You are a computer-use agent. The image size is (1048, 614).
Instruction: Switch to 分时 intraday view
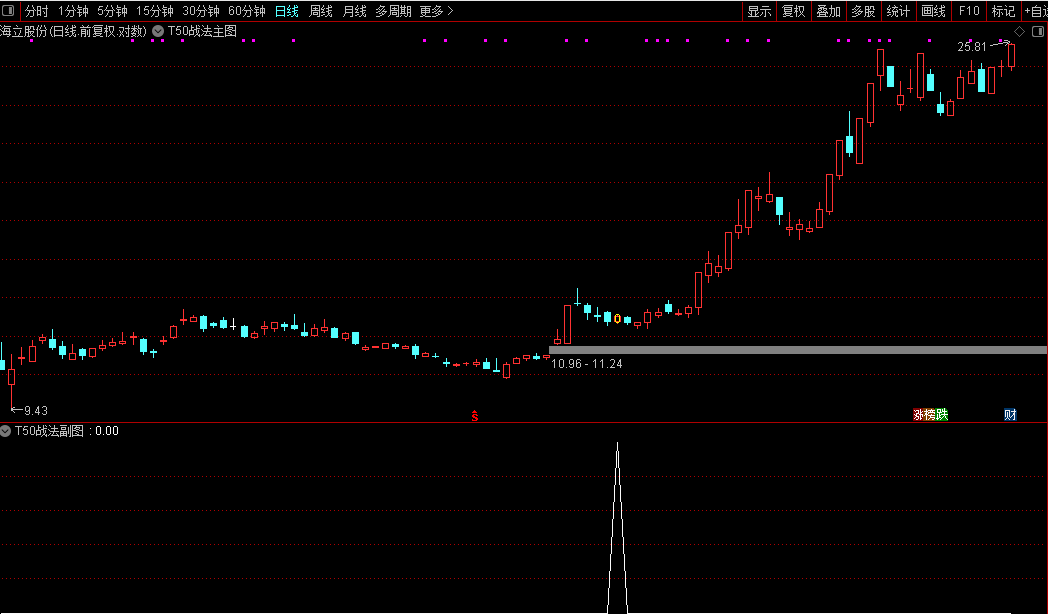tap(36, 11)
